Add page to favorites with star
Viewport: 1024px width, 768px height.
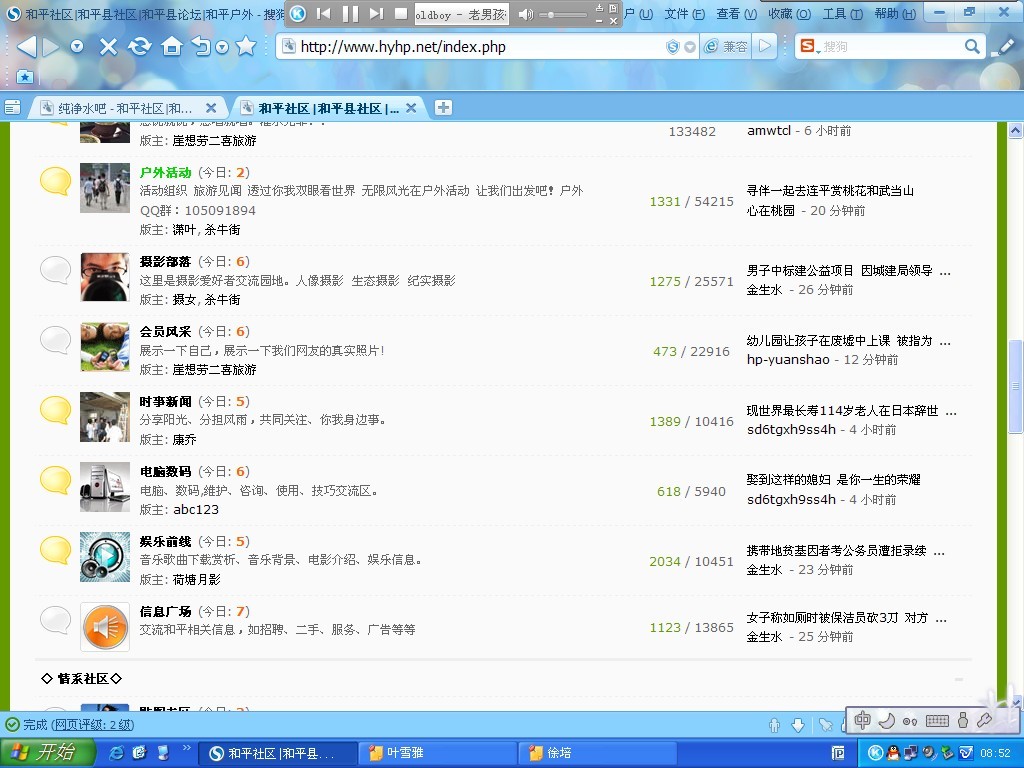click(246, 46)
